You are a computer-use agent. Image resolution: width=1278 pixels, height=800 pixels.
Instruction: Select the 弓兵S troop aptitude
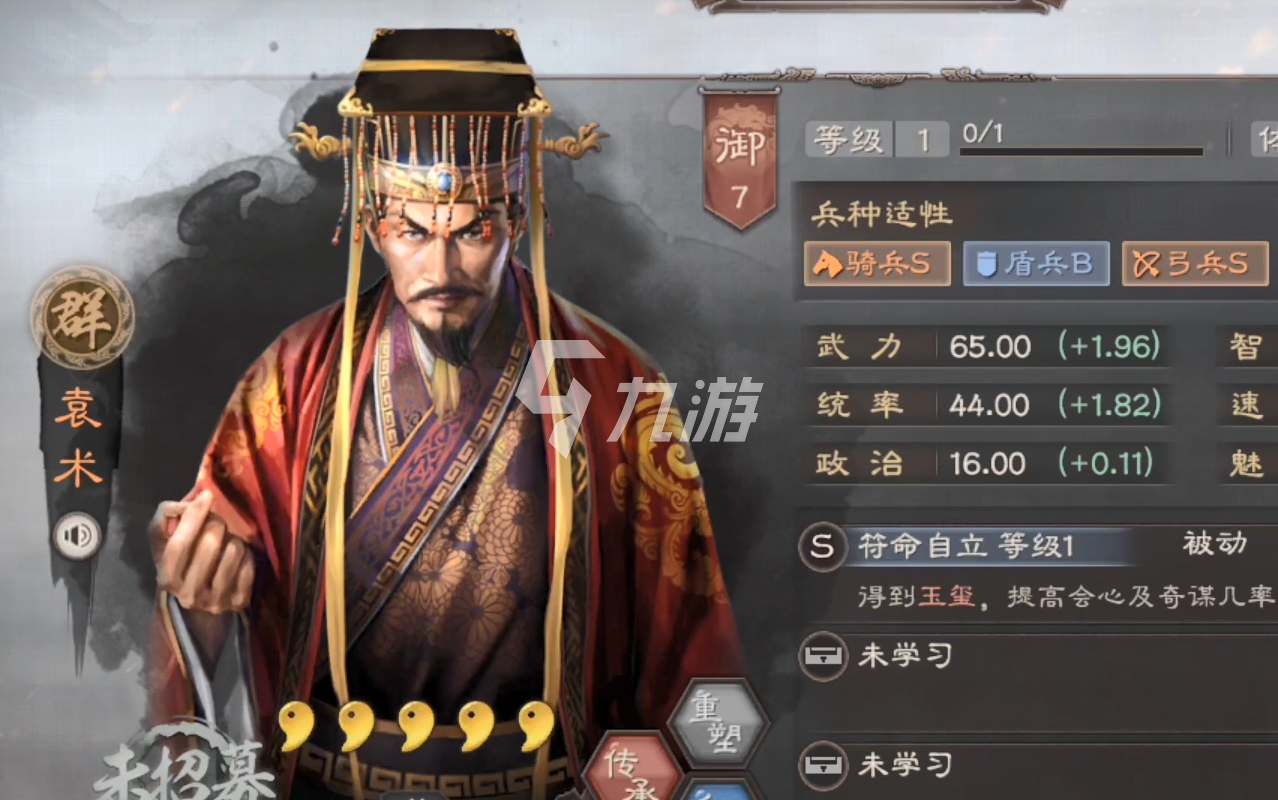[1195, 264]
